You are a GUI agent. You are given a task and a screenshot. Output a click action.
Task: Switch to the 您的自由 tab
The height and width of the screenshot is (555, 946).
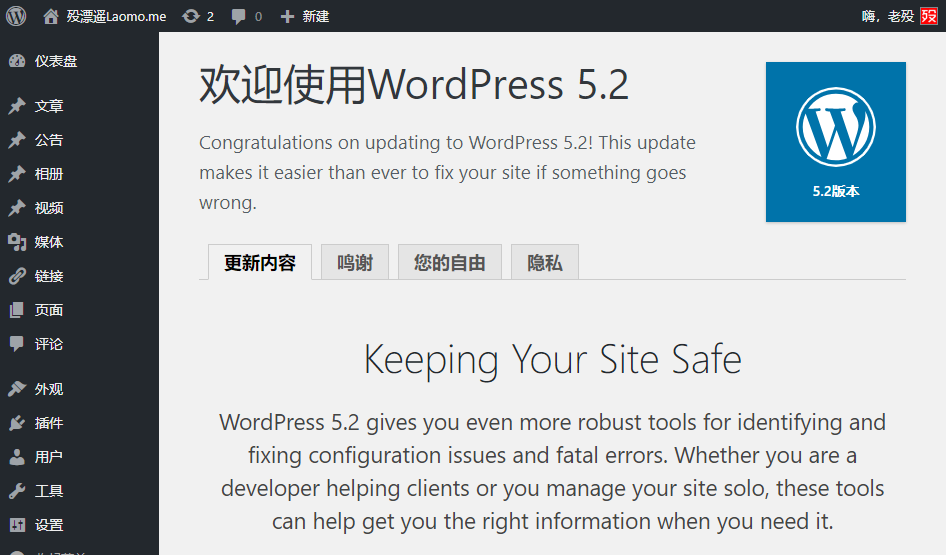[x=449, y=262]
